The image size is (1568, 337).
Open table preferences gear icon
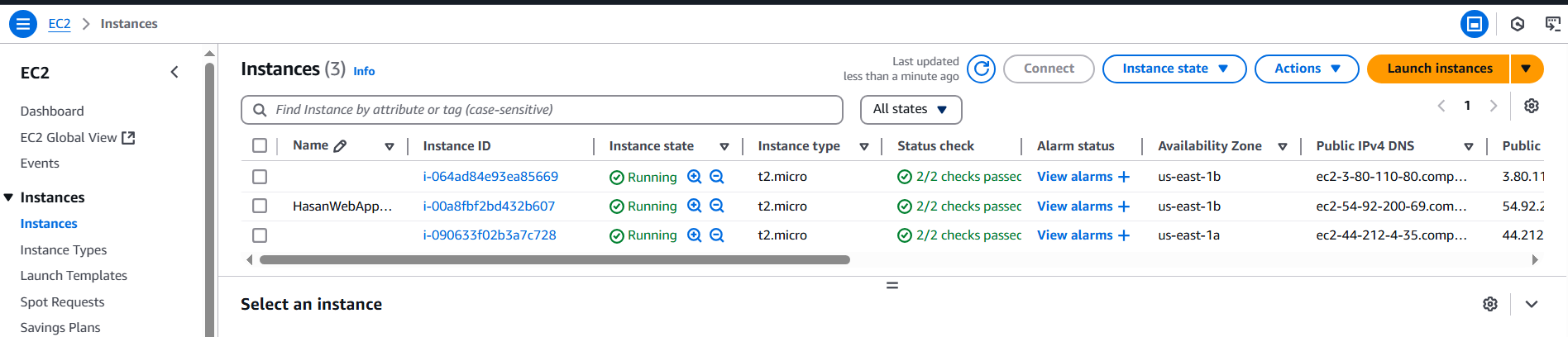[1532, 106]
